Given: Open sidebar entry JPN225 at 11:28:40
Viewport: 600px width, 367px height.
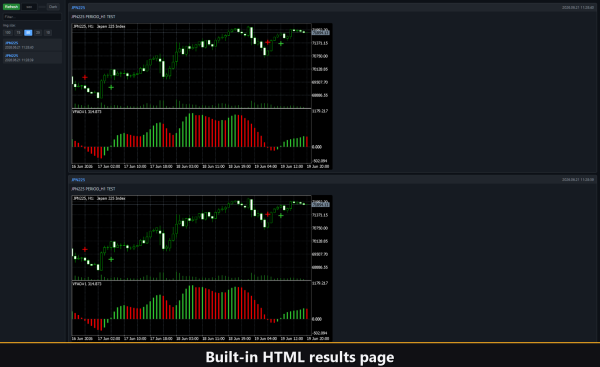Looking at the screenshot, I should tap(32, 45).
